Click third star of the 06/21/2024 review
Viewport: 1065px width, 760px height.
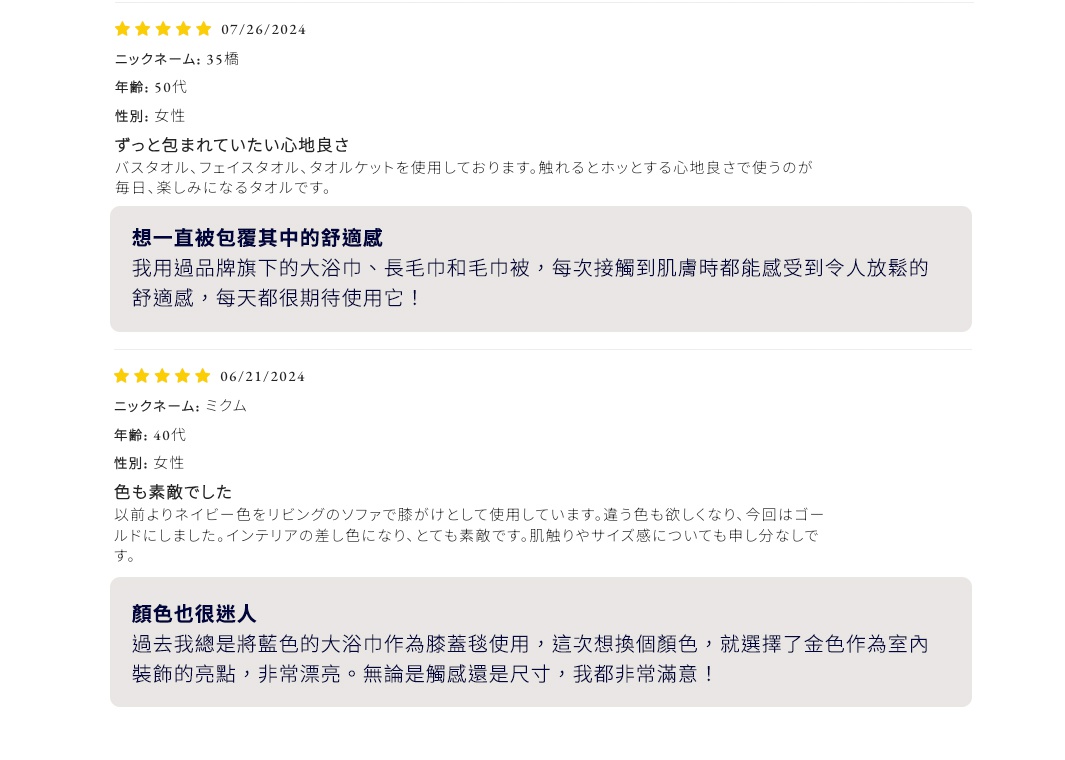(x=162, y=376)
